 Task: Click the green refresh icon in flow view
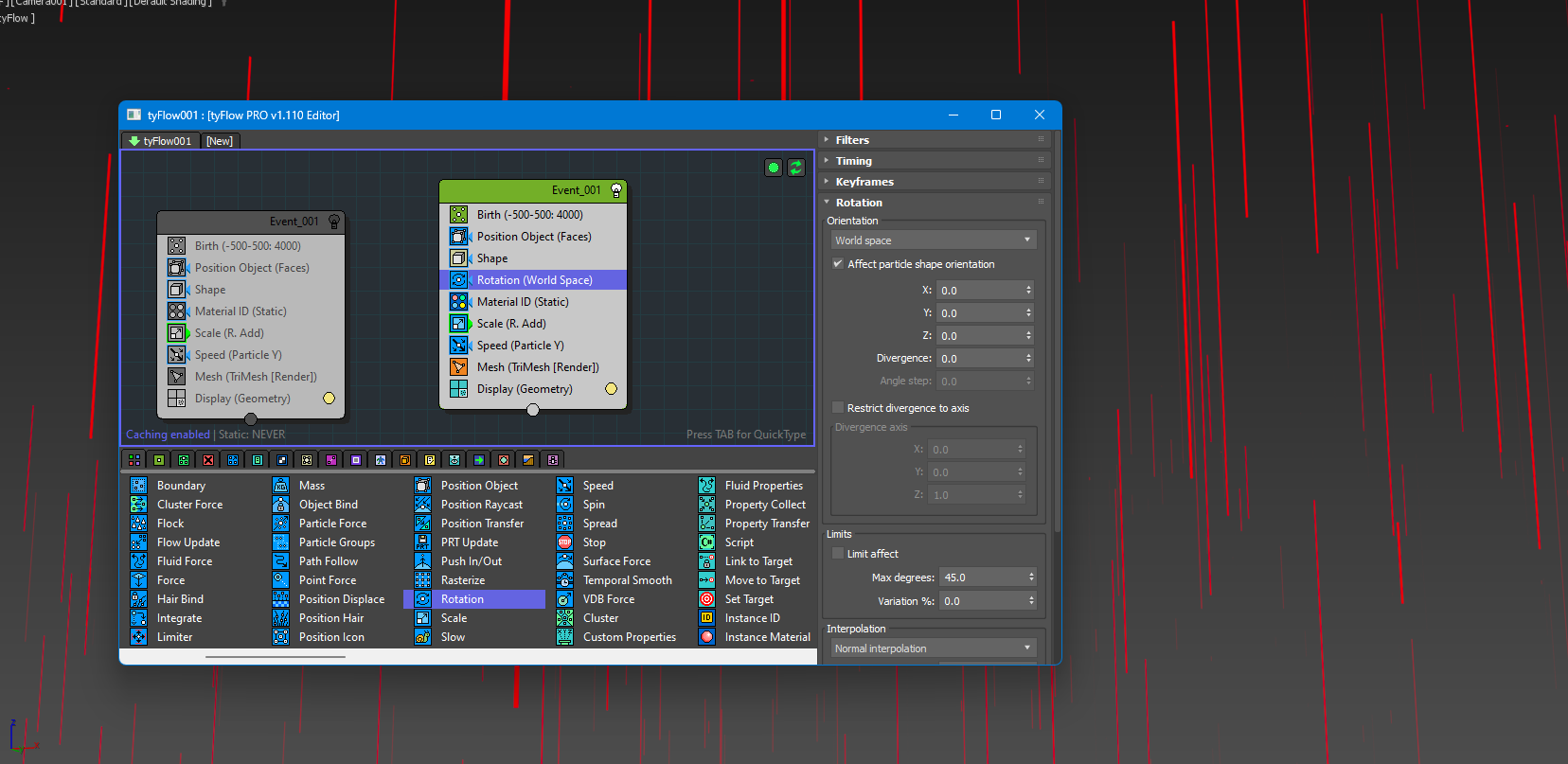(796, 168)
